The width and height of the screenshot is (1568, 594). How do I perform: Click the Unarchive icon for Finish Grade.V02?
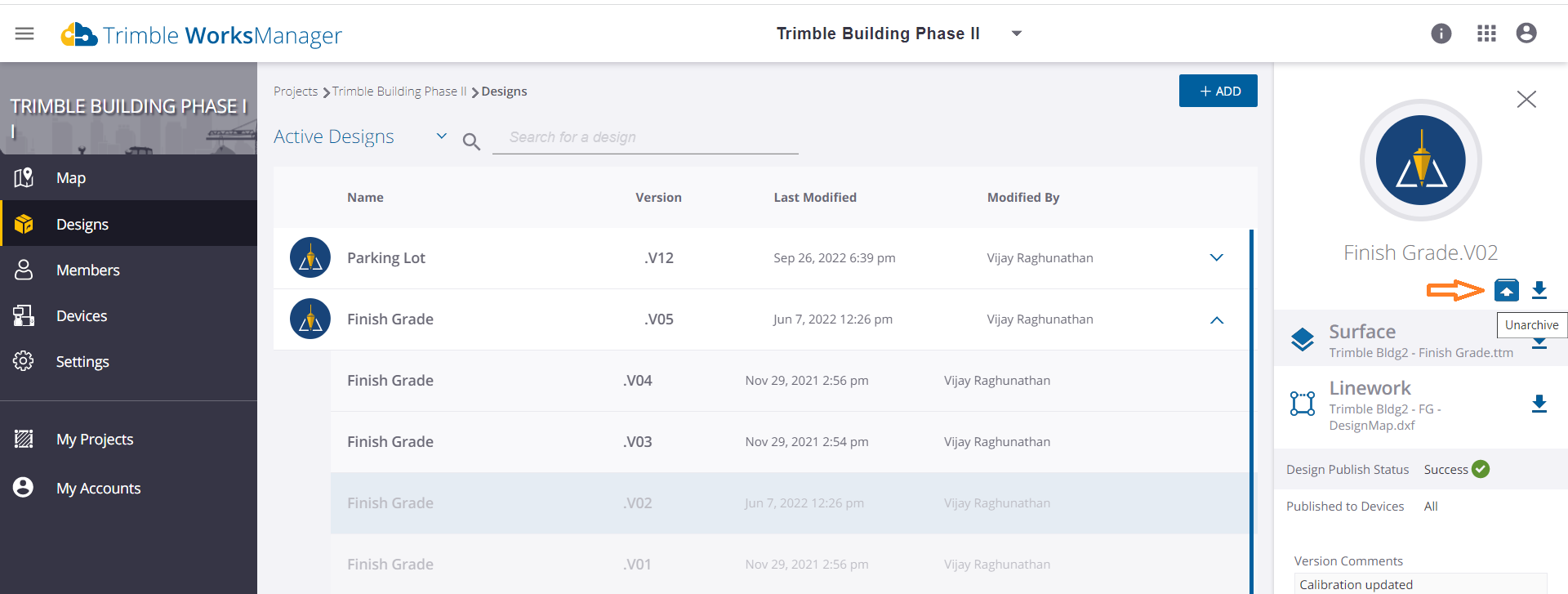point(1506,290)
